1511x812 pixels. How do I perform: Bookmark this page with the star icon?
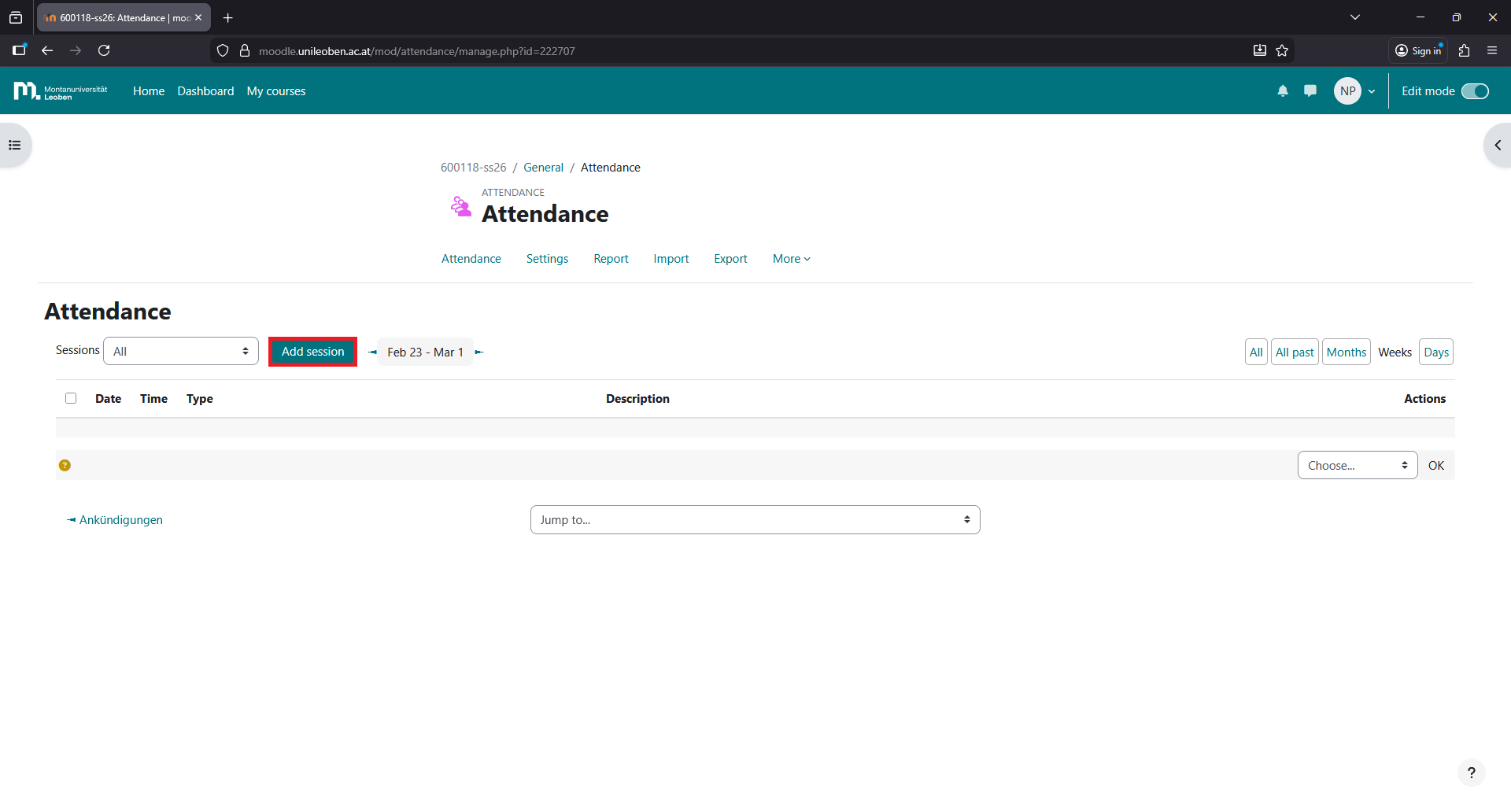[1282, 50]
